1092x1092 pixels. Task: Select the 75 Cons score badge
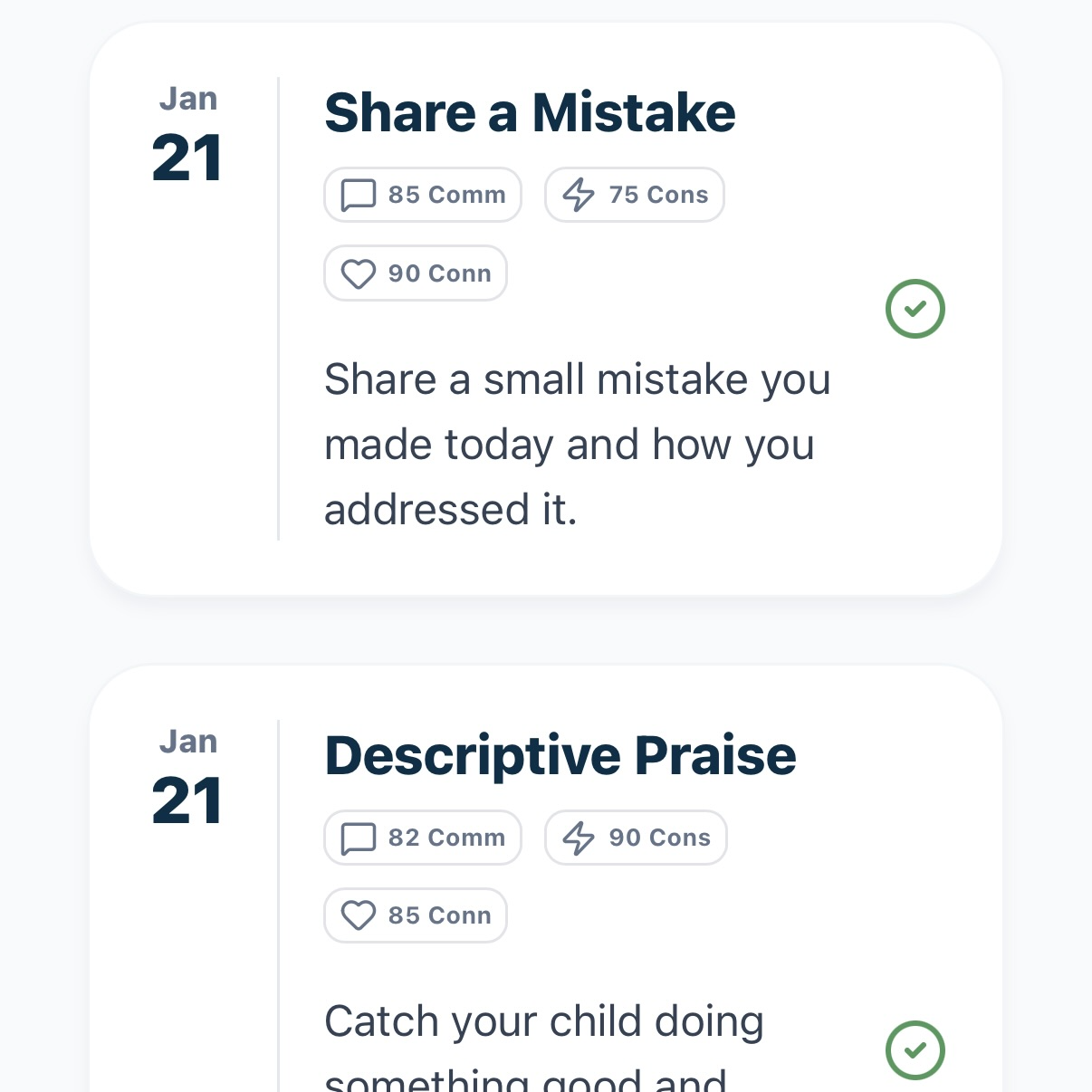635,195
